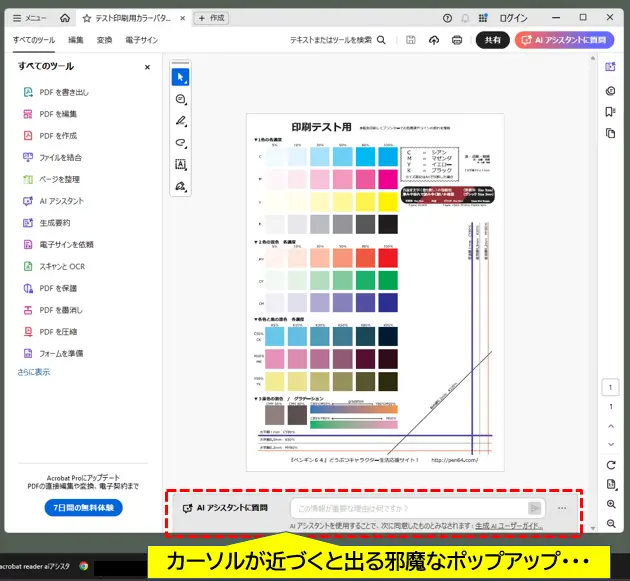Close the すべてのツール panel
Viewport: 630px width, 581px height.
147,67
